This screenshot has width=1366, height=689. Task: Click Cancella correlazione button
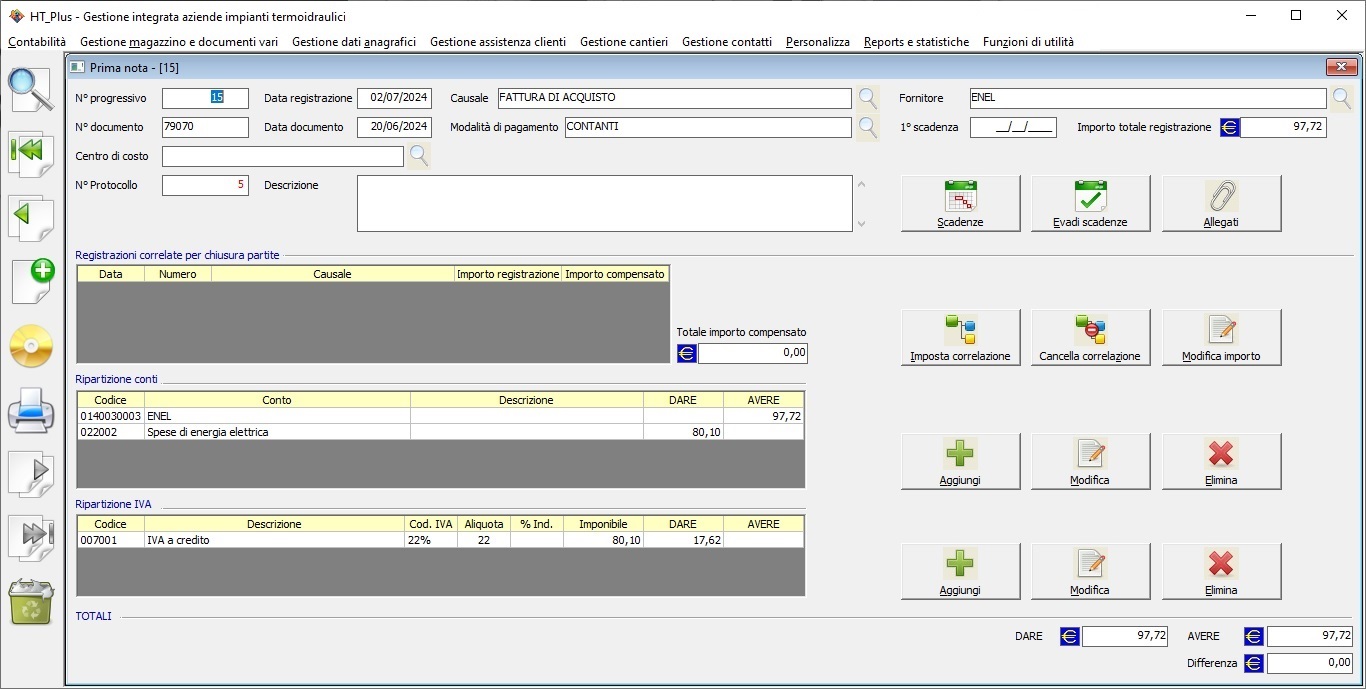click(1090, 338)
